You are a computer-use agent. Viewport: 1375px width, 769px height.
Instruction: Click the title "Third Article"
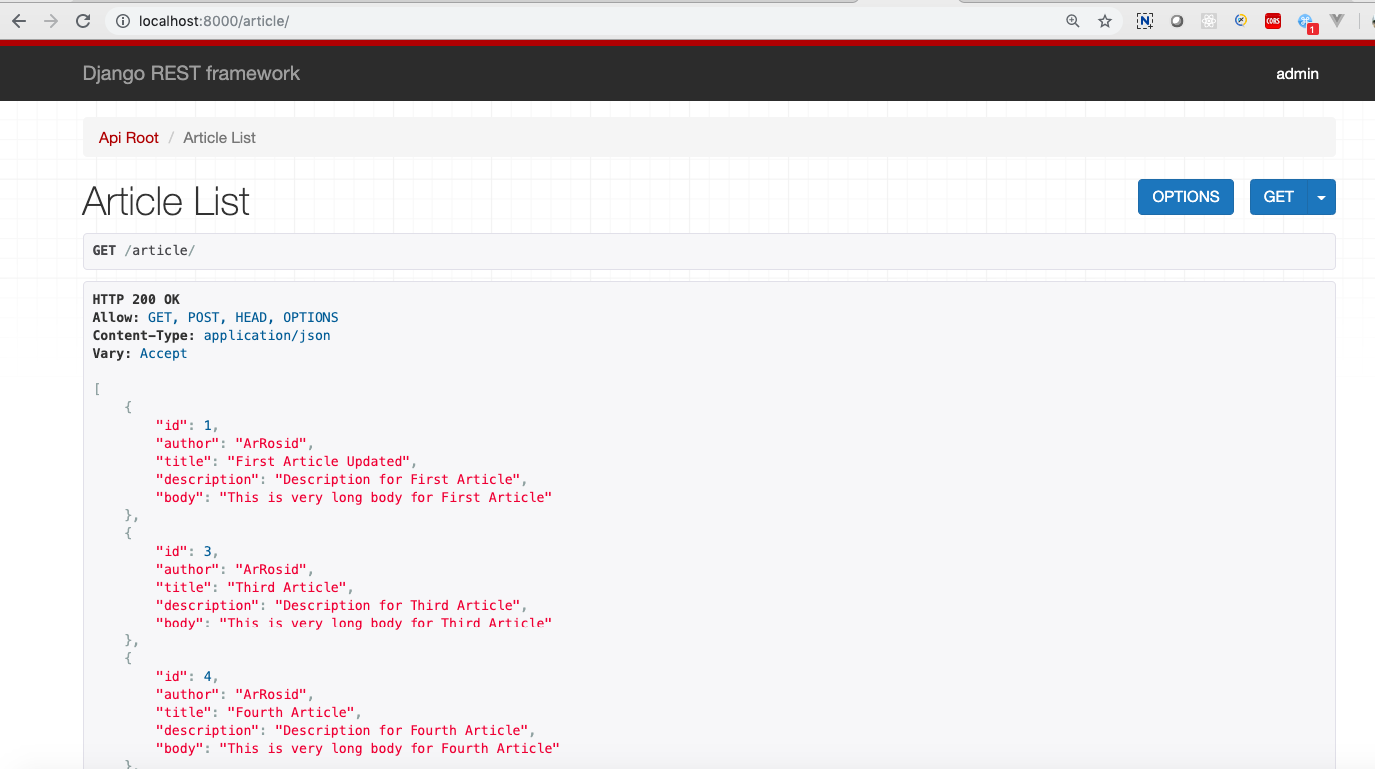pyautogui.click(x=287, y=587)
